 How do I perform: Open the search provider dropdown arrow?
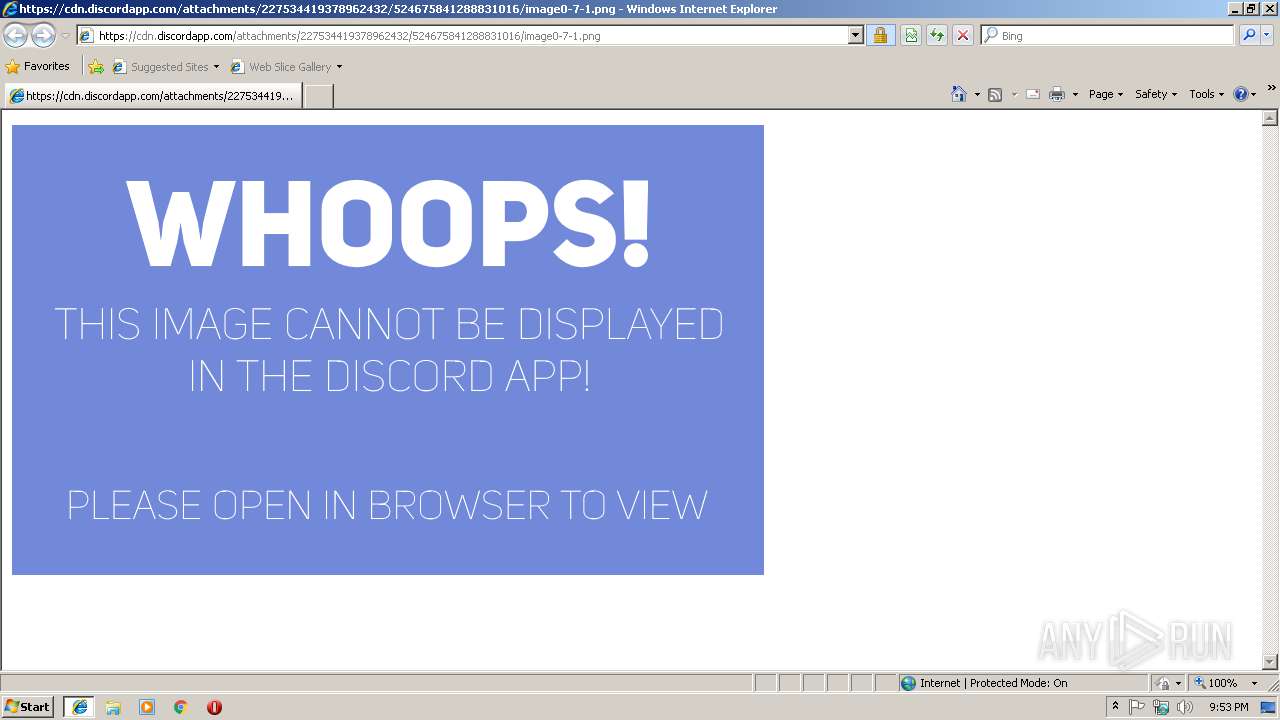point(1267,36)
